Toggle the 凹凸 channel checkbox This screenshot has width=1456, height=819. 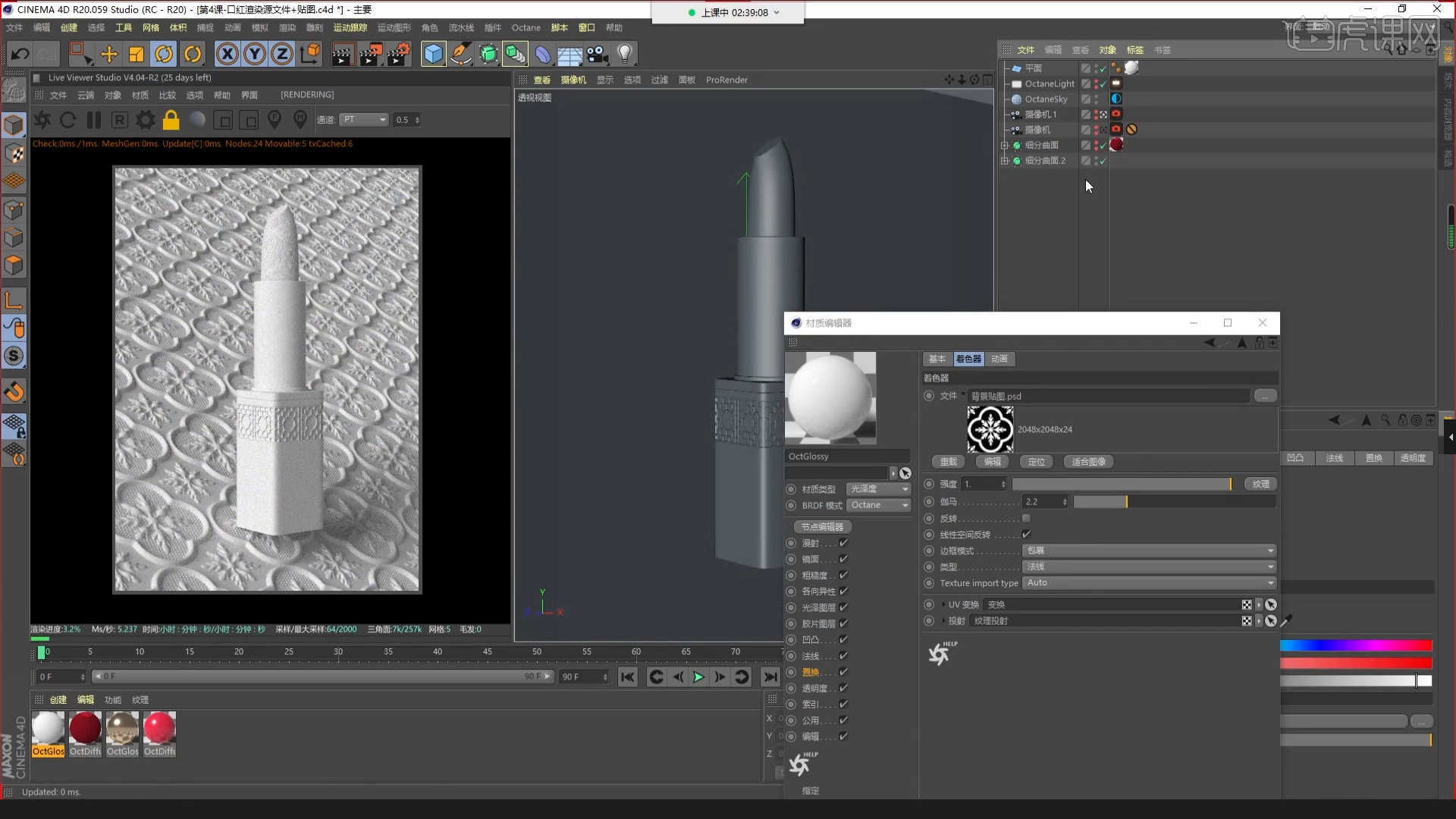point(843,640)
